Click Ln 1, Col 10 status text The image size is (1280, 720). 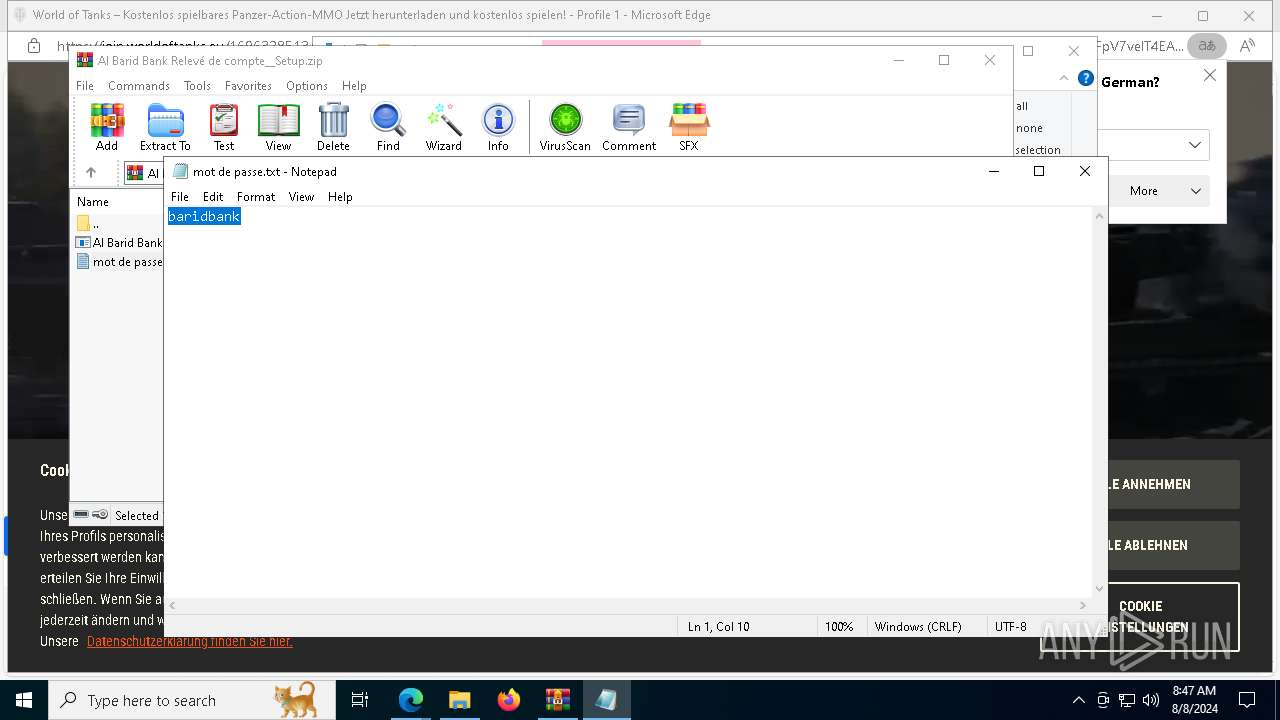pos(718,627)
